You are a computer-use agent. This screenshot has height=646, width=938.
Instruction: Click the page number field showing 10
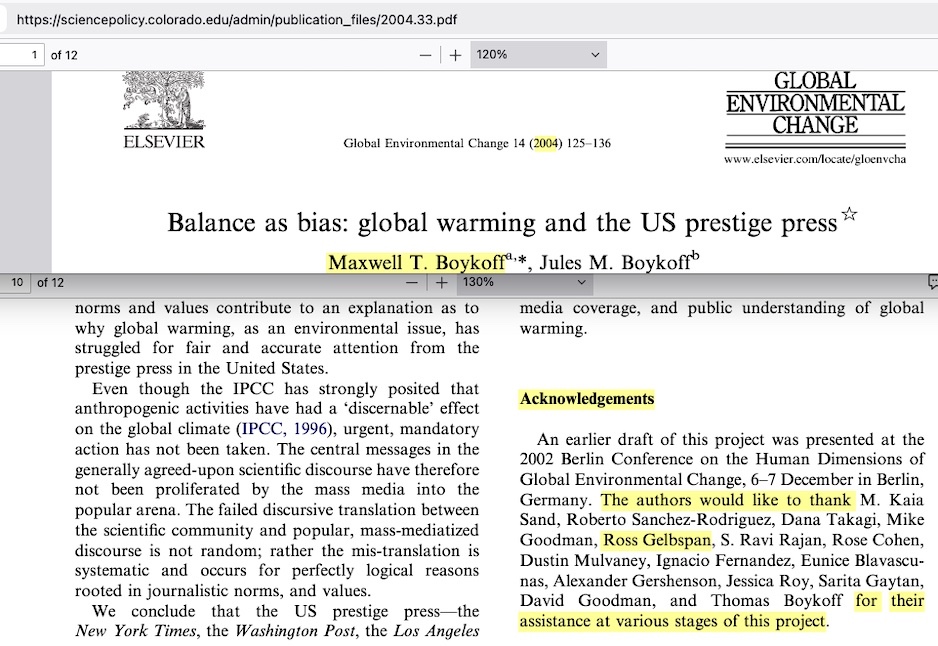coord(17,283)
